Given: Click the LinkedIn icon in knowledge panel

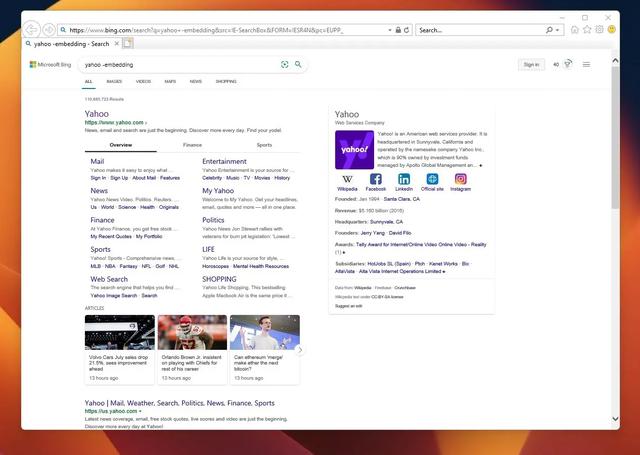Looking at the screenshot, I should (403, 179).
